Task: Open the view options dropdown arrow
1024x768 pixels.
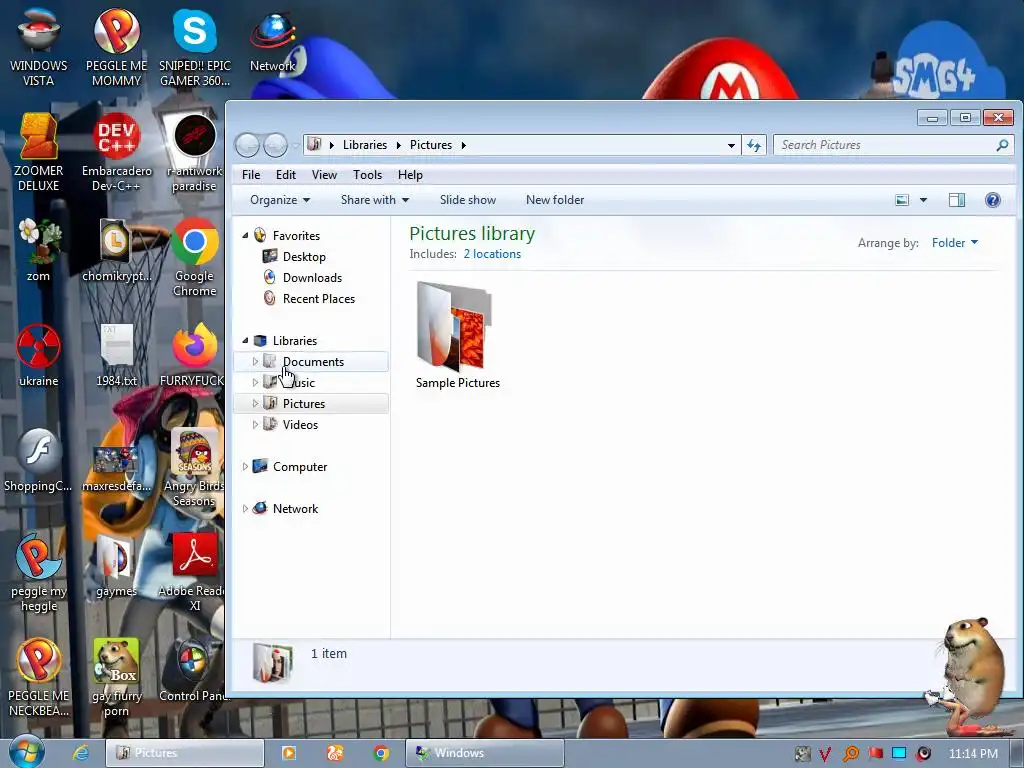Action: [923, 200]
